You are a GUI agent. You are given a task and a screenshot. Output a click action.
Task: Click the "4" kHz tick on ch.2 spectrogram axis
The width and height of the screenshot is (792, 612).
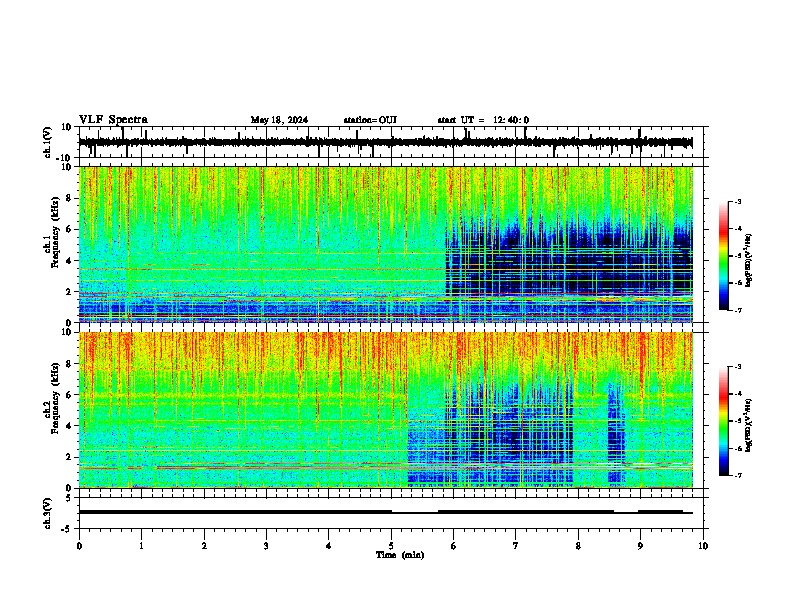point(69,426)
